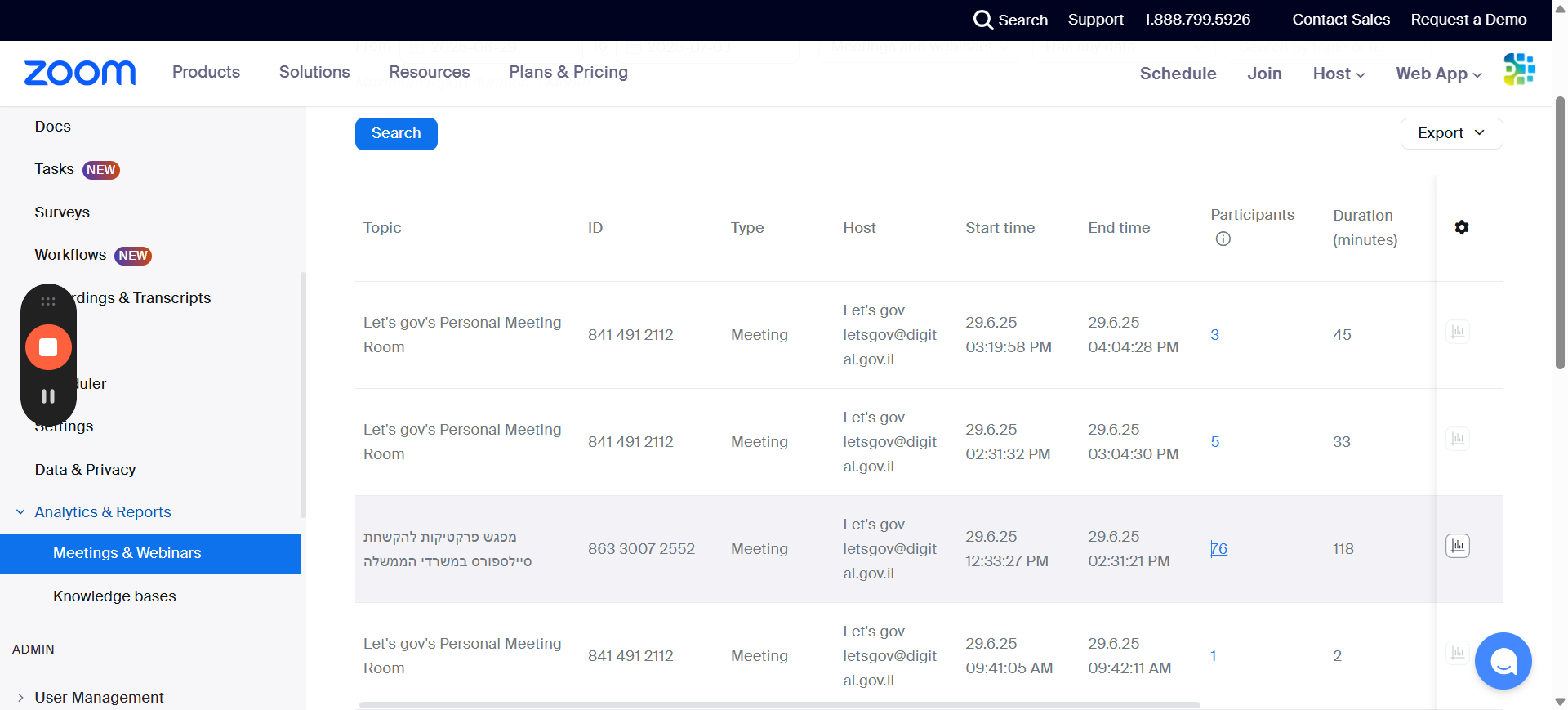The image size is (1568, 710).
Task: Click the Start time column header
Action: coord(1000,228)
